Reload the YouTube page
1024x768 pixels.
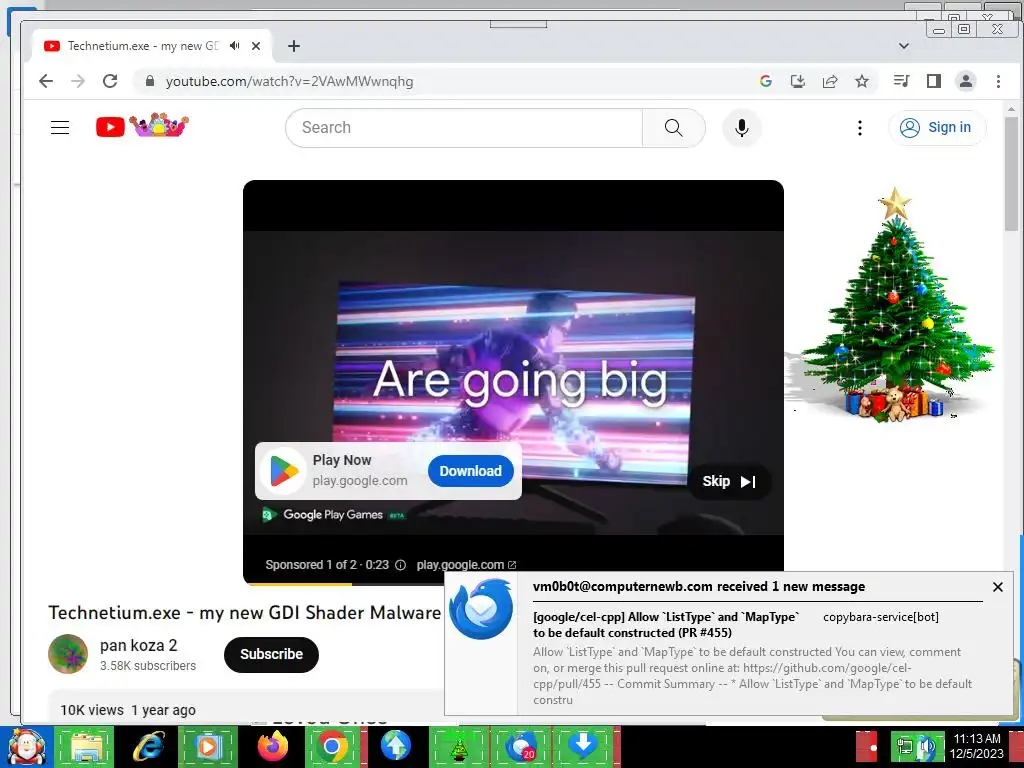(110, 81)
